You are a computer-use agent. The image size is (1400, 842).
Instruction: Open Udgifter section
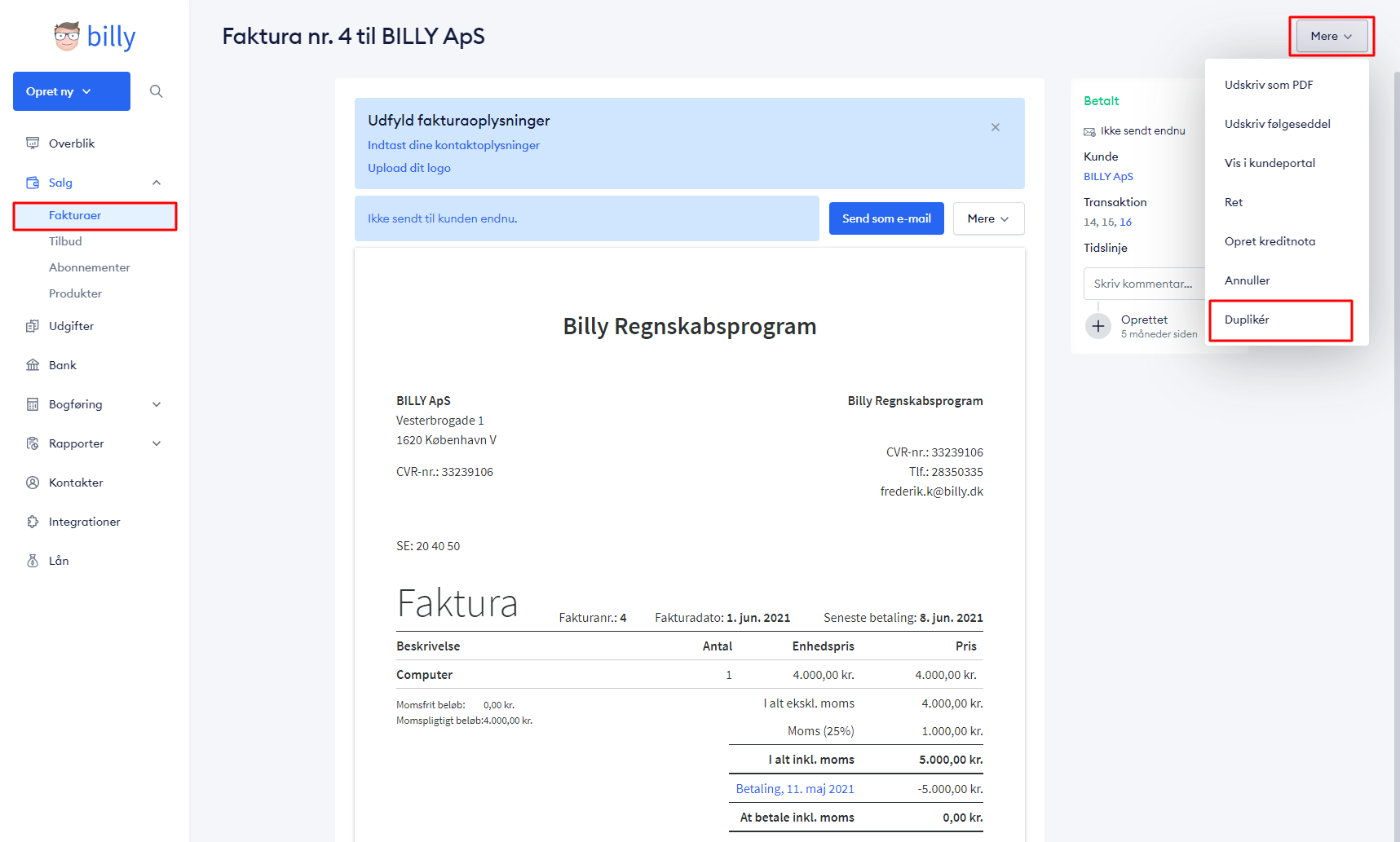click(x=71, y=326)
